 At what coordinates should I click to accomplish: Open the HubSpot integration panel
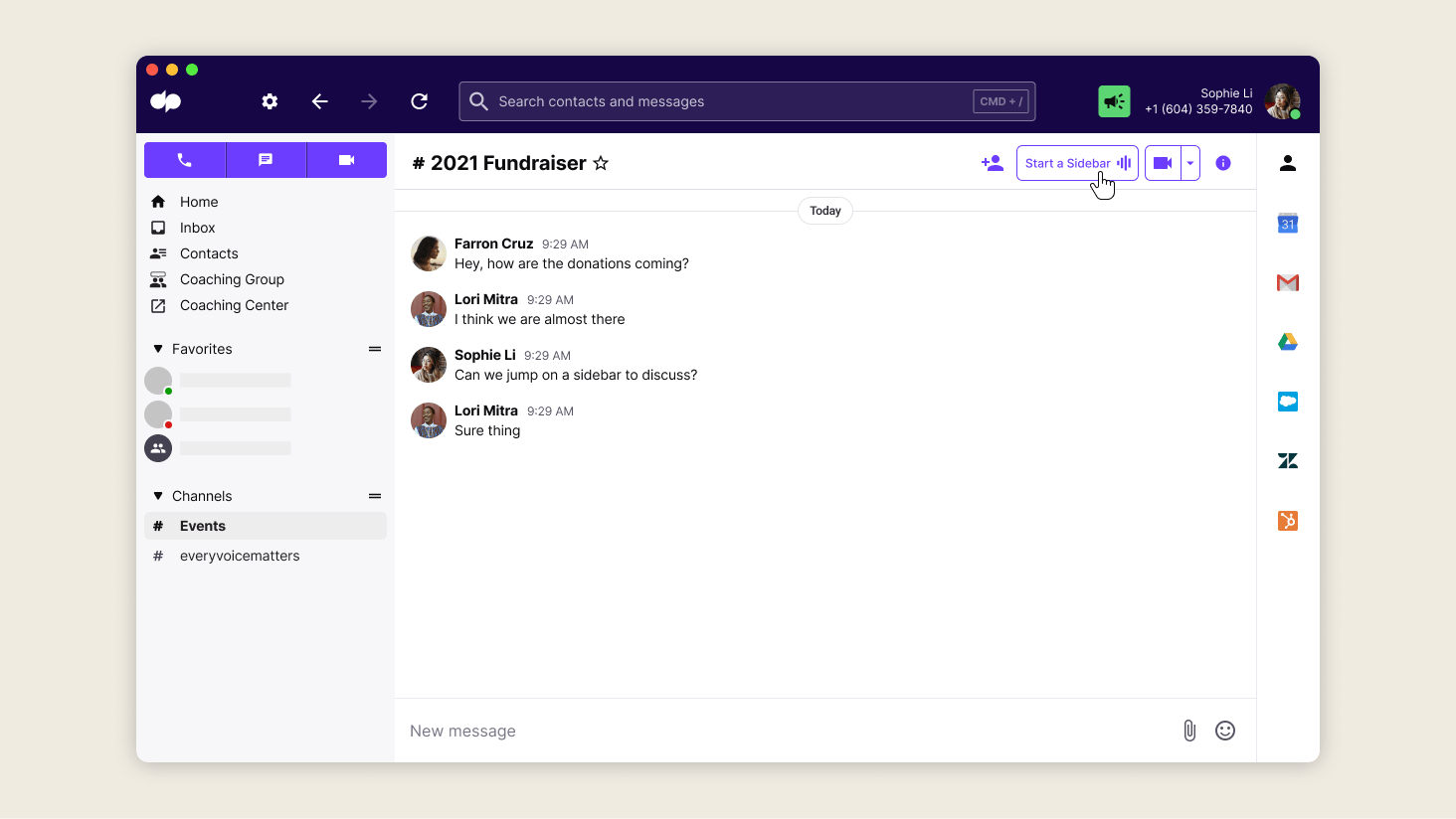click(x=1287, y=520)
